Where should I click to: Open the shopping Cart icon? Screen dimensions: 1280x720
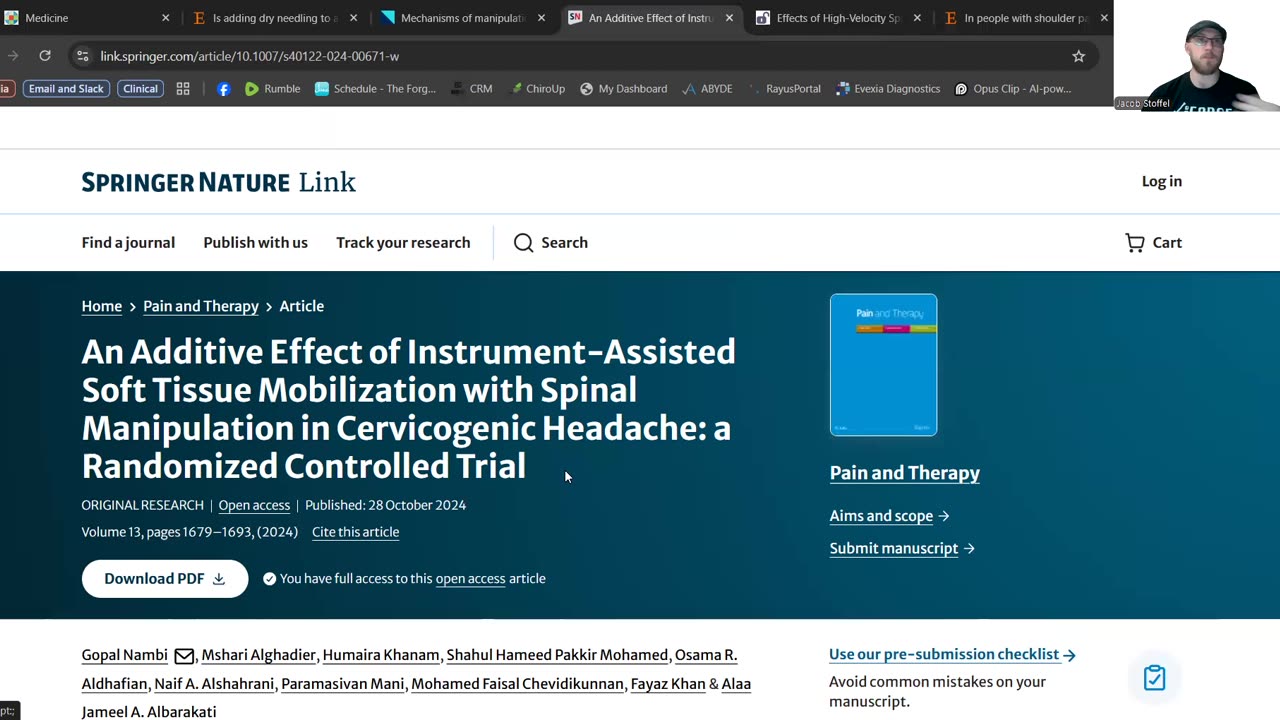coord(1135,243)
